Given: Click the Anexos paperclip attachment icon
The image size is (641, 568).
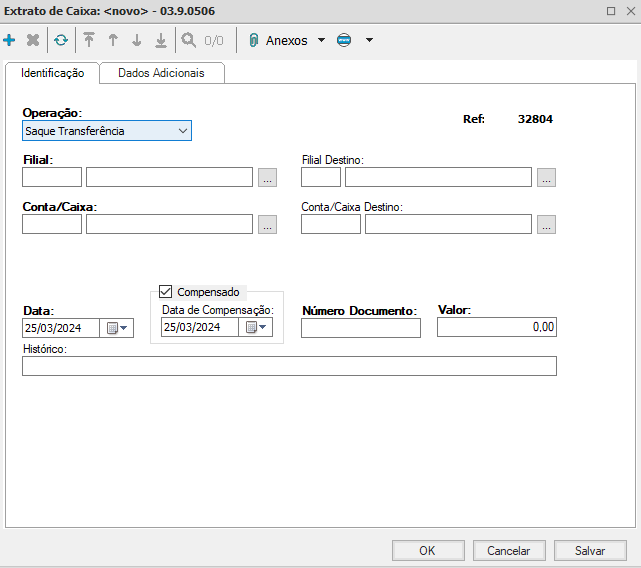Looking at the screenshot, I should coord(254,41).
